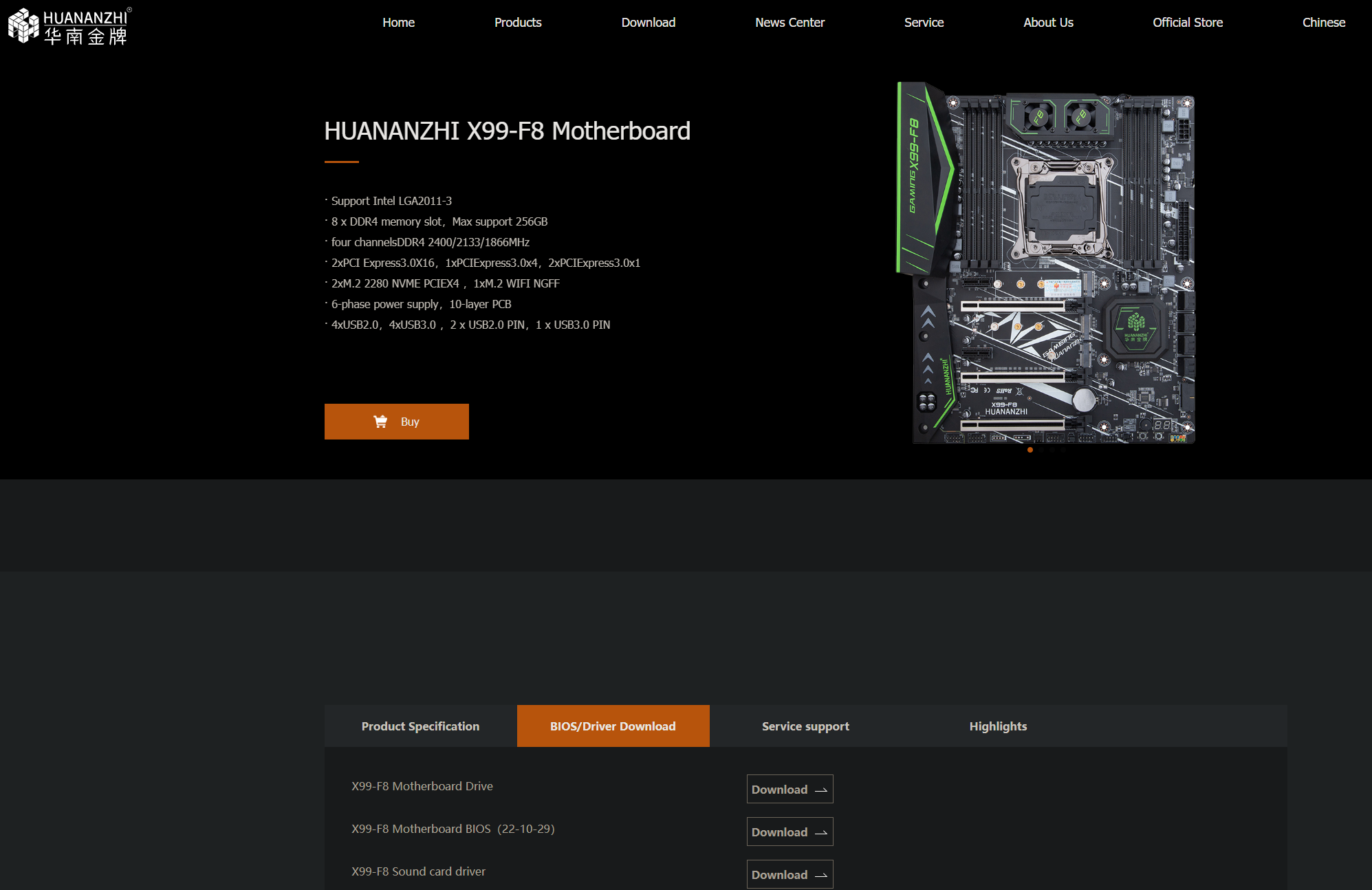This screenshot has height=890, width=1372.
Task: Open the Download navigation menu
Action: pyautogui.click(x=648, y=23)
